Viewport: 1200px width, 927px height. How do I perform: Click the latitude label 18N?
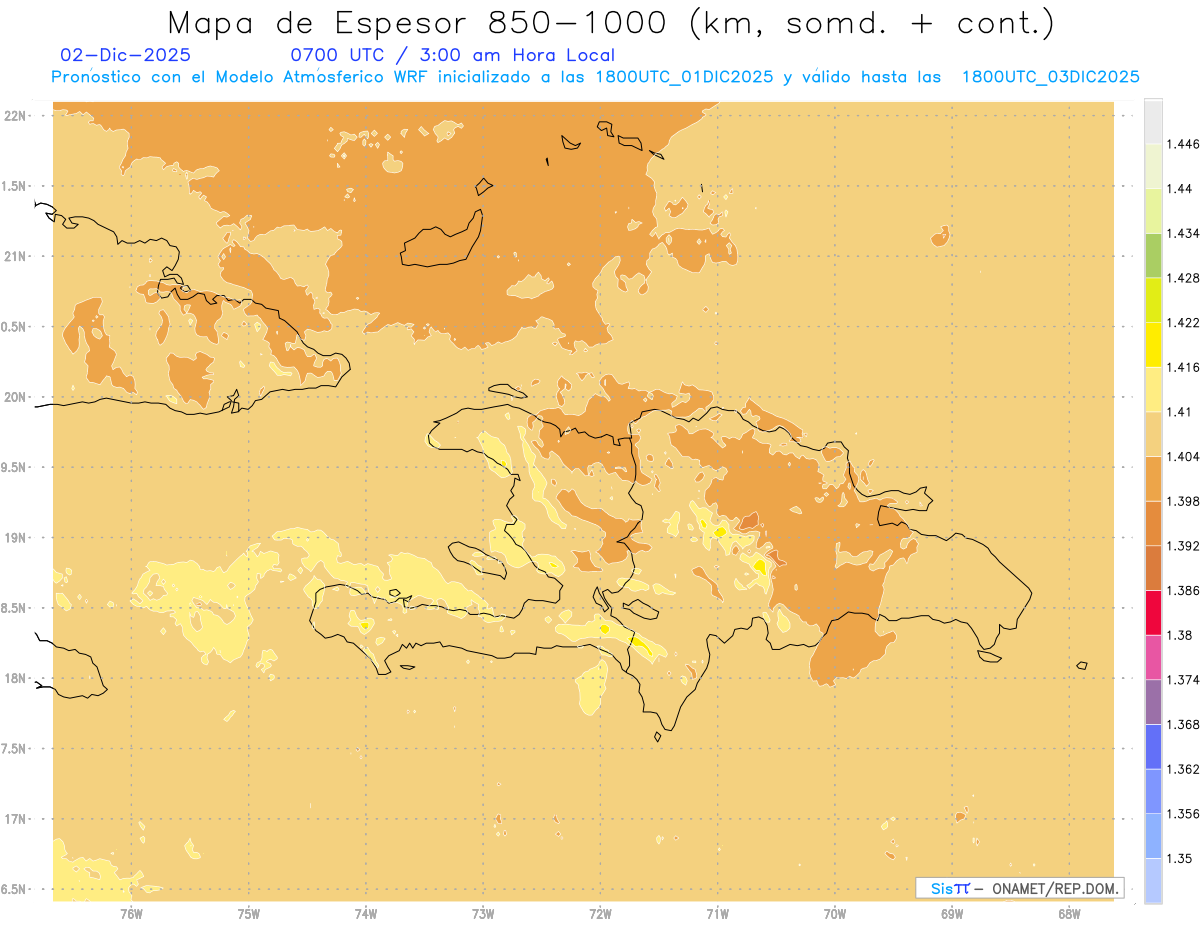pos(15,678)
